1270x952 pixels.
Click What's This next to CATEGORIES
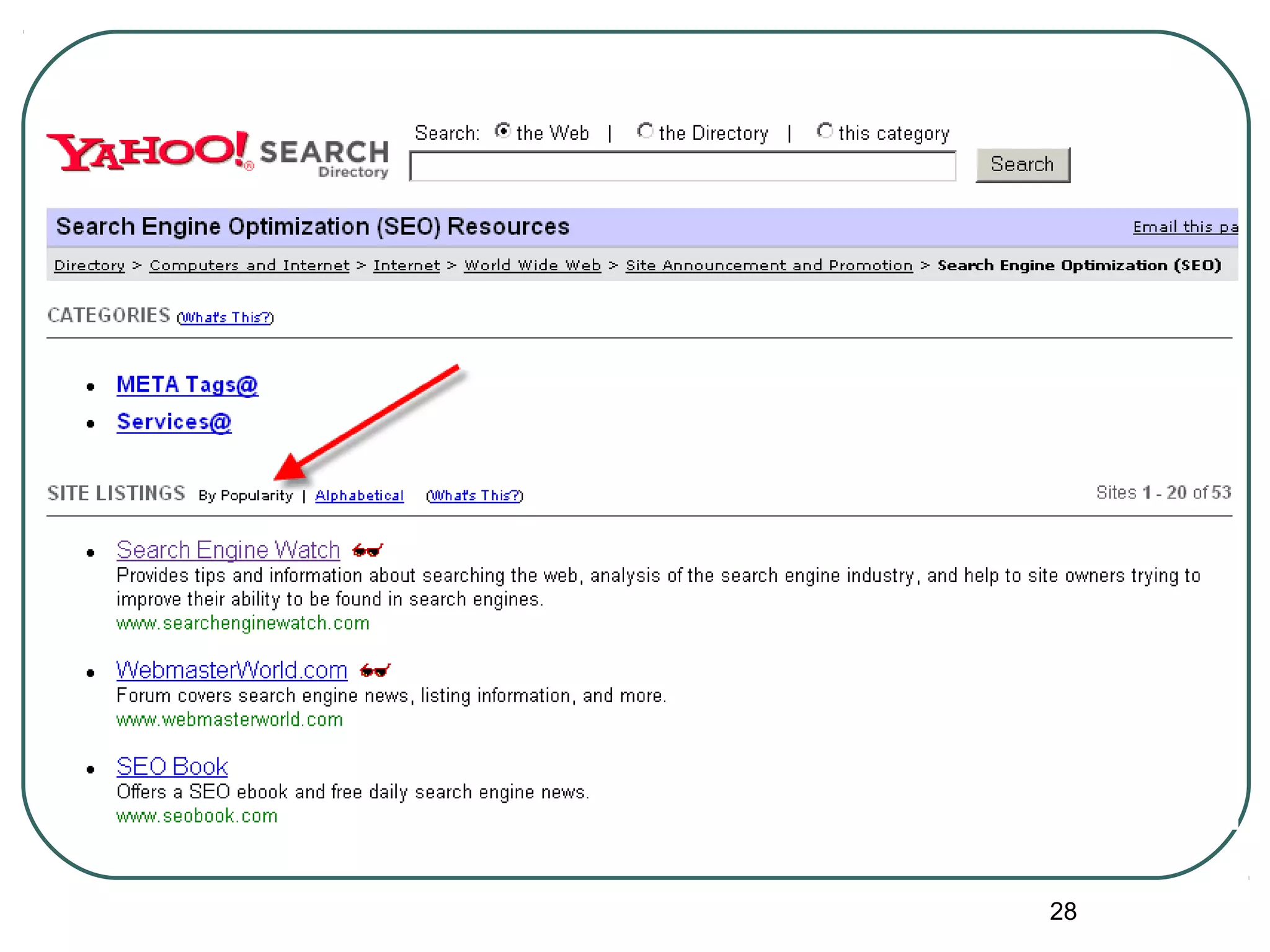pyautogui.click(x=225, y=318)
